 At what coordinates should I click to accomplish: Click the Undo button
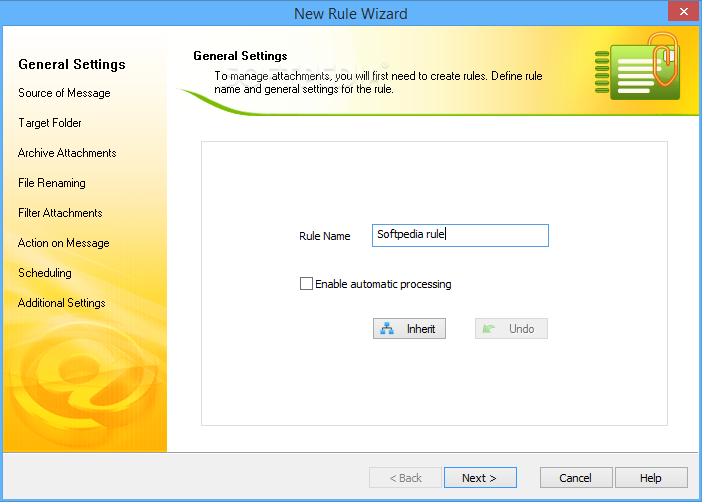pos(511,329)
